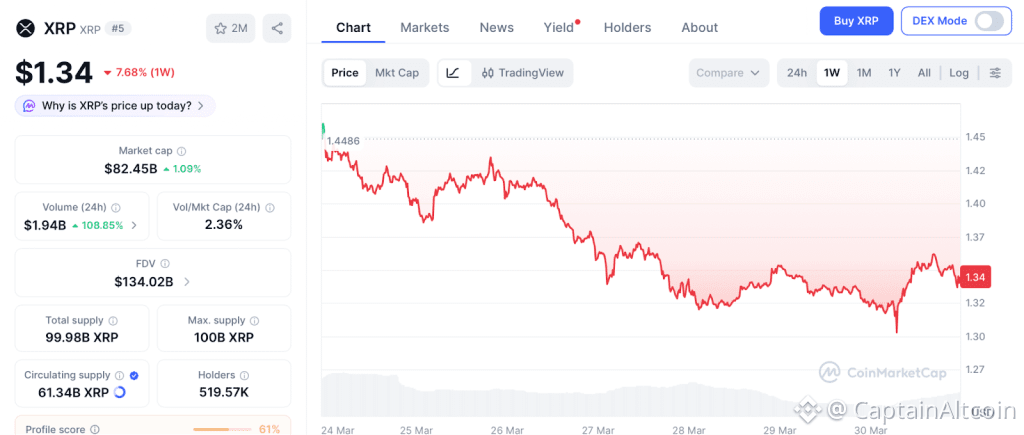Switch to line chart type icon

coord(453,73)
